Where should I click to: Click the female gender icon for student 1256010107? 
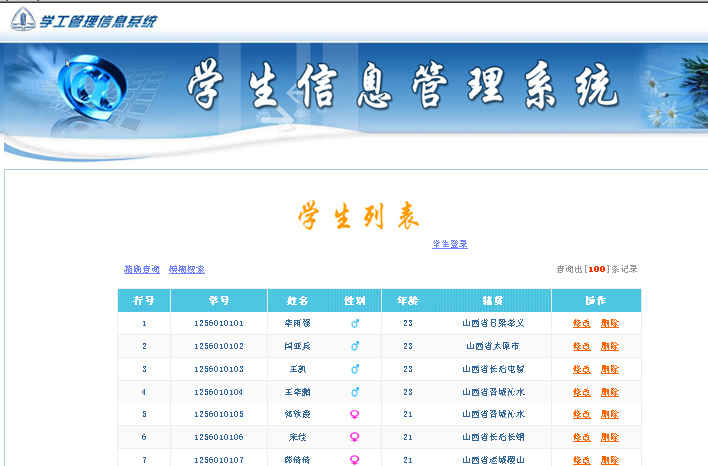pyautogui.click(x=355, y=459)
